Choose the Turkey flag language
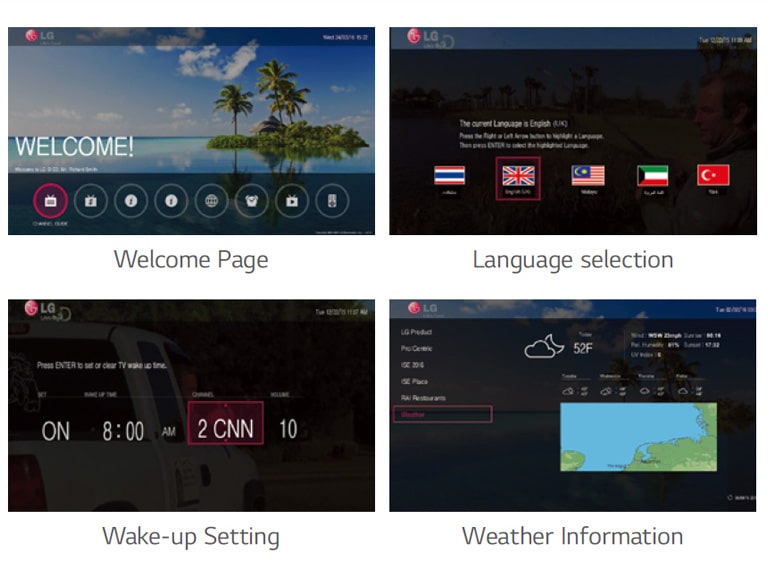The height and width of the screenshot is (568, 768). 713,175
